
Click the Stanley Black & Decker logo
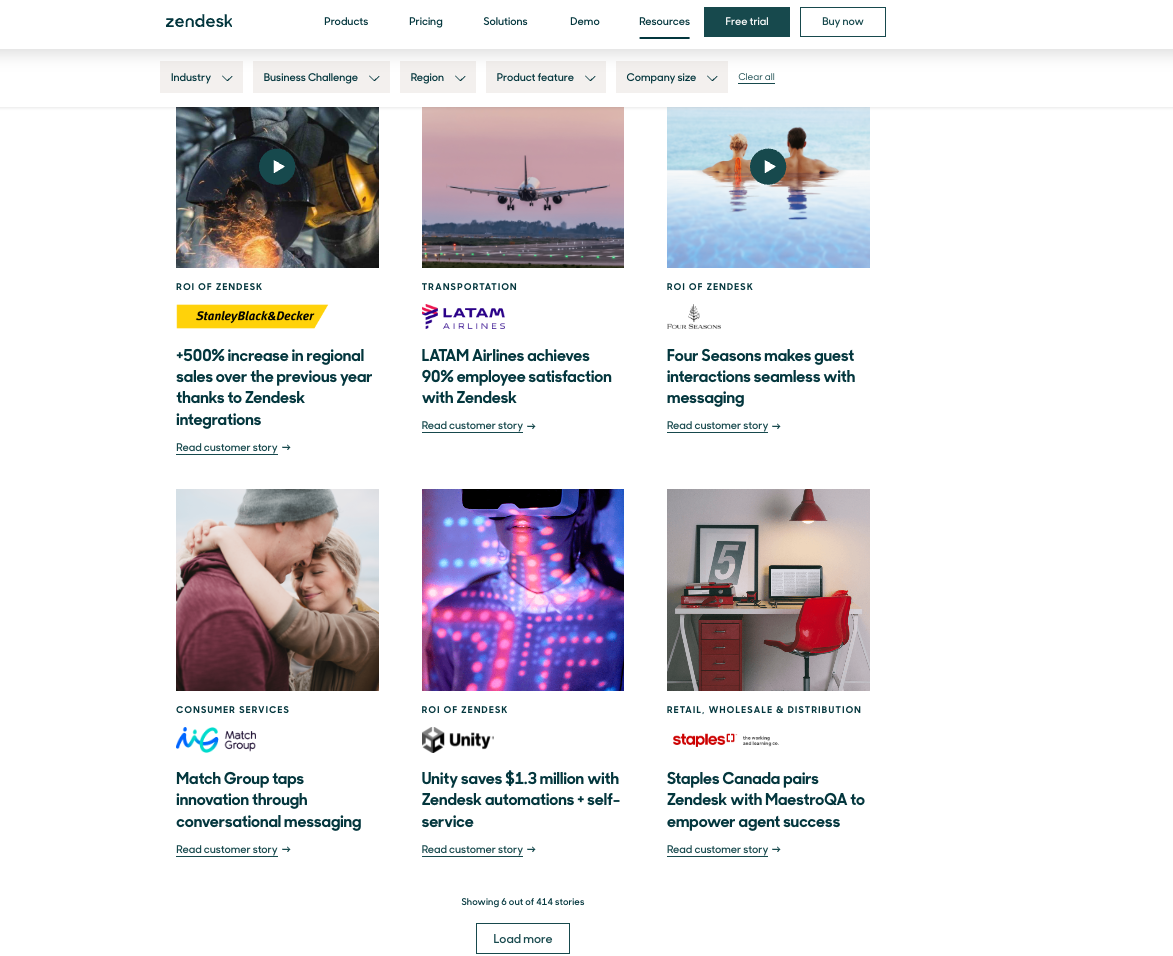click(x=252, y=316)
